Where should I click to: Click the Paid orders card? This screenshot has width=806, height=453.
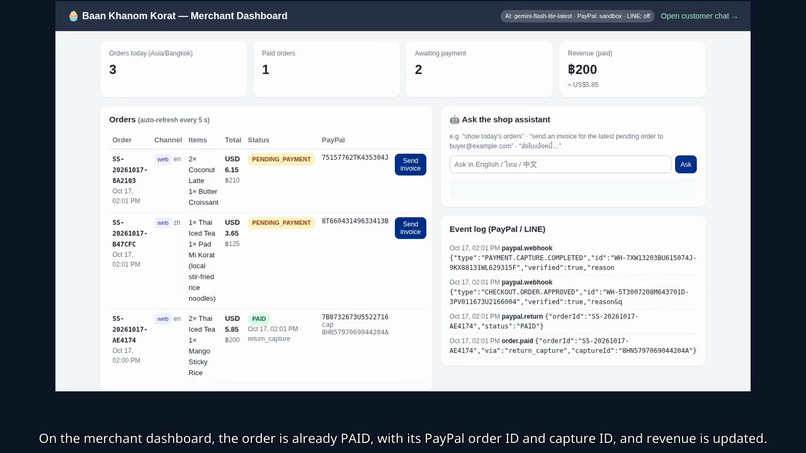click(326, 69)
